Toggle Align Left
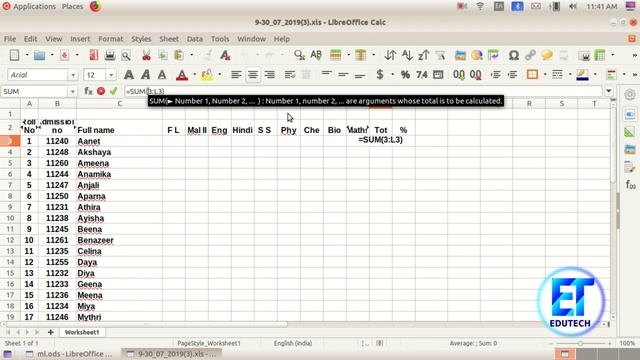Screen dimensions: 640x360 click(236, 75)
